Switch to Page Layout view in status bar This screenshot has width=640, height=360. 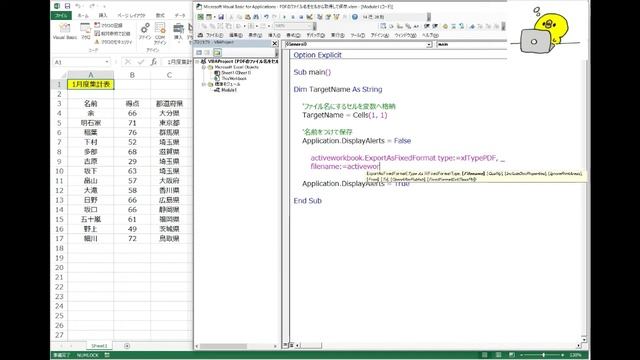(498, 355)
